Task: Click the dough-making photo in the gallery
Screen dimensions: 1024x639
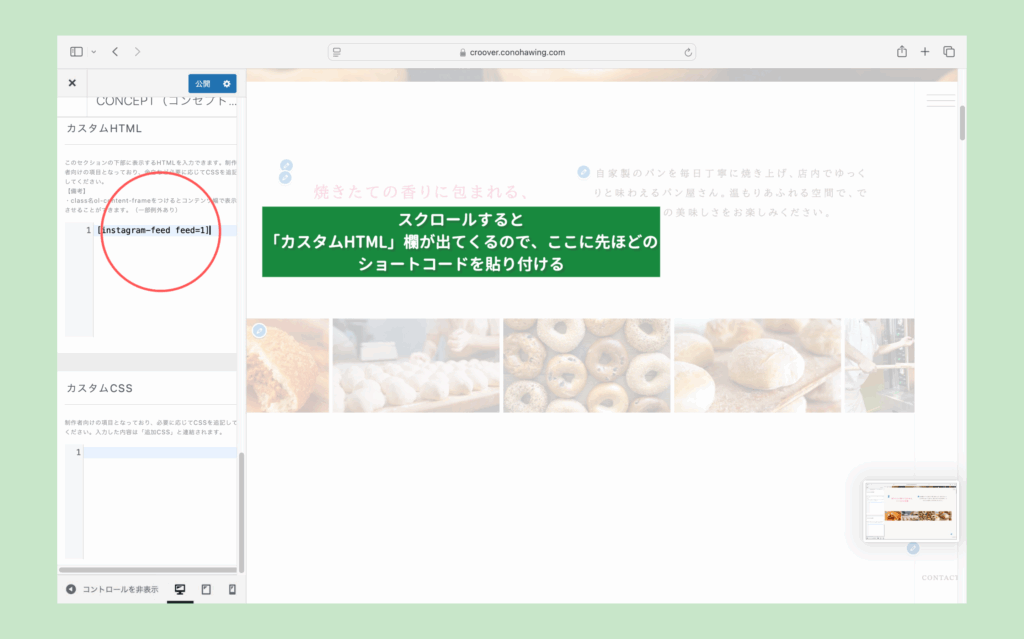Action: tap(416, 365)
